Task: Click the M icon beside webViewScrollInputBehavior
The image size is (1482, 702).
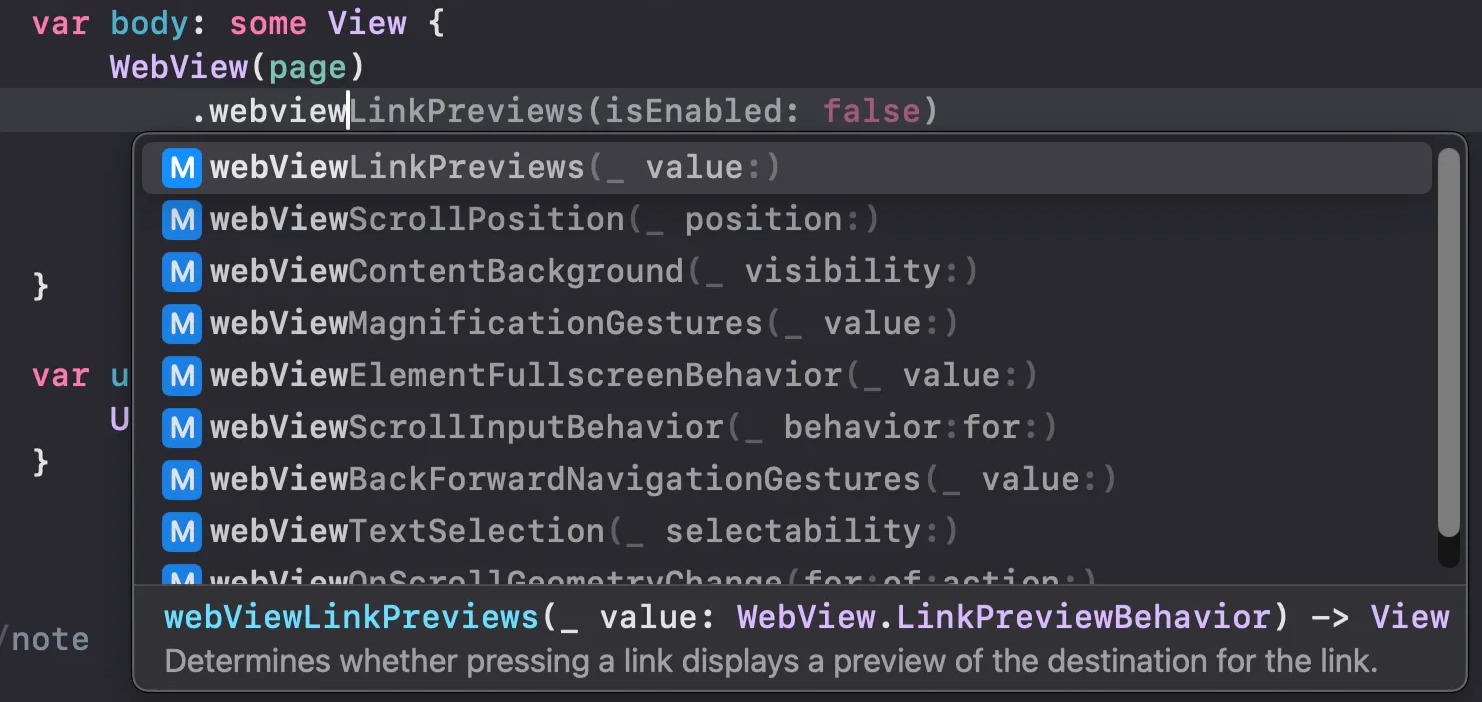Action: point(182,428)
